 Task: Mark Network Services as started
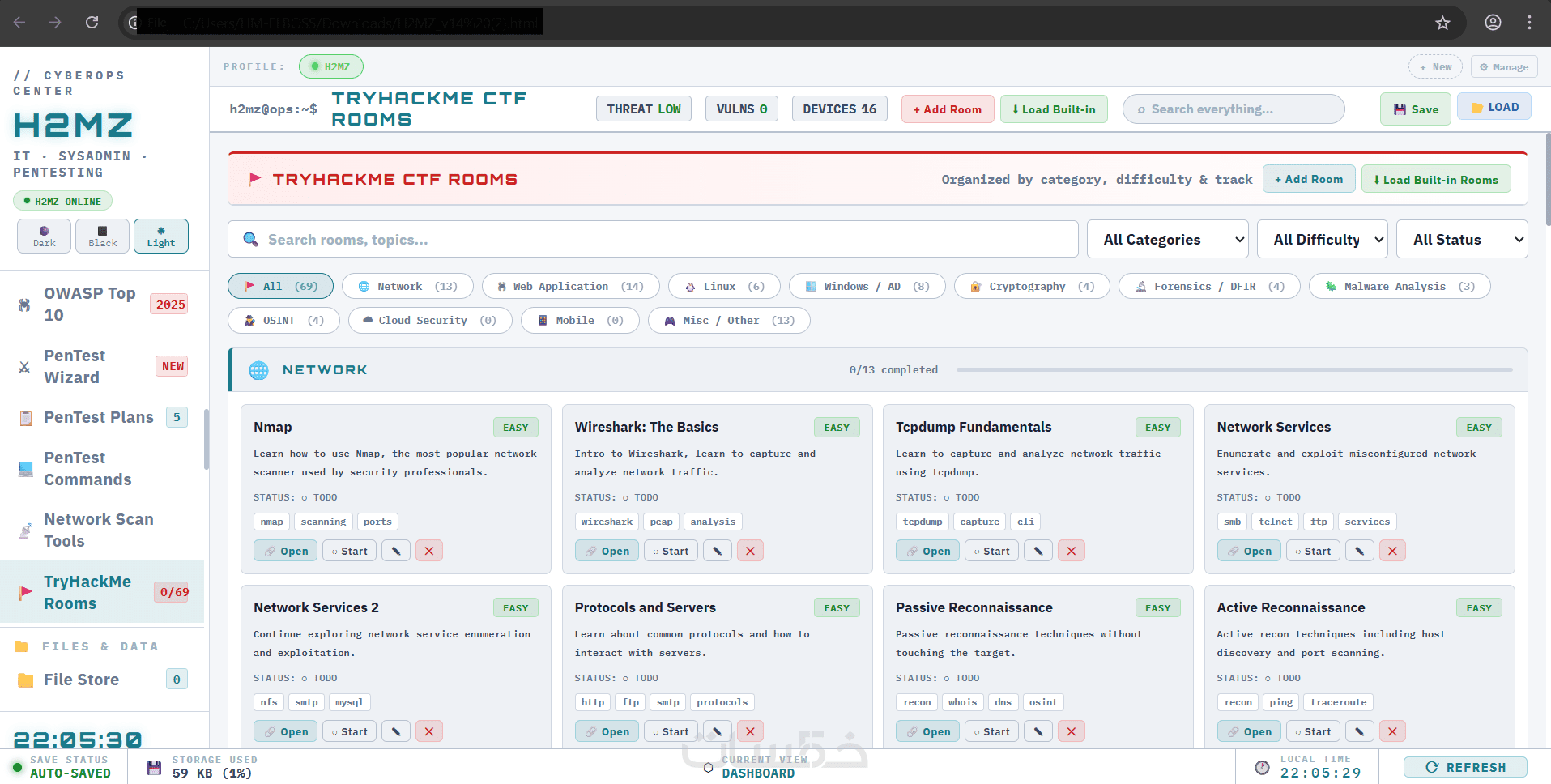click(1313, 551)
